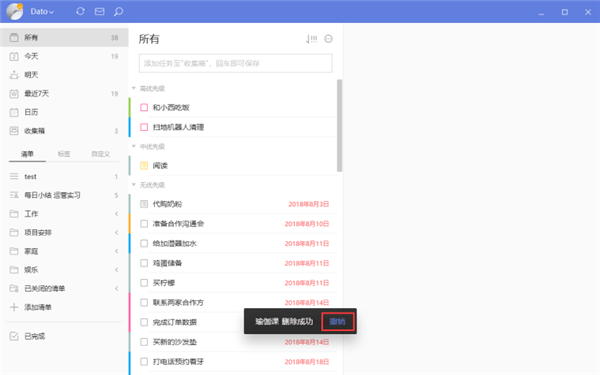Click the note icon beside 代购奶粉
Image resolution: width=600 pixels, height=375 pixels.
pos(144,204)
